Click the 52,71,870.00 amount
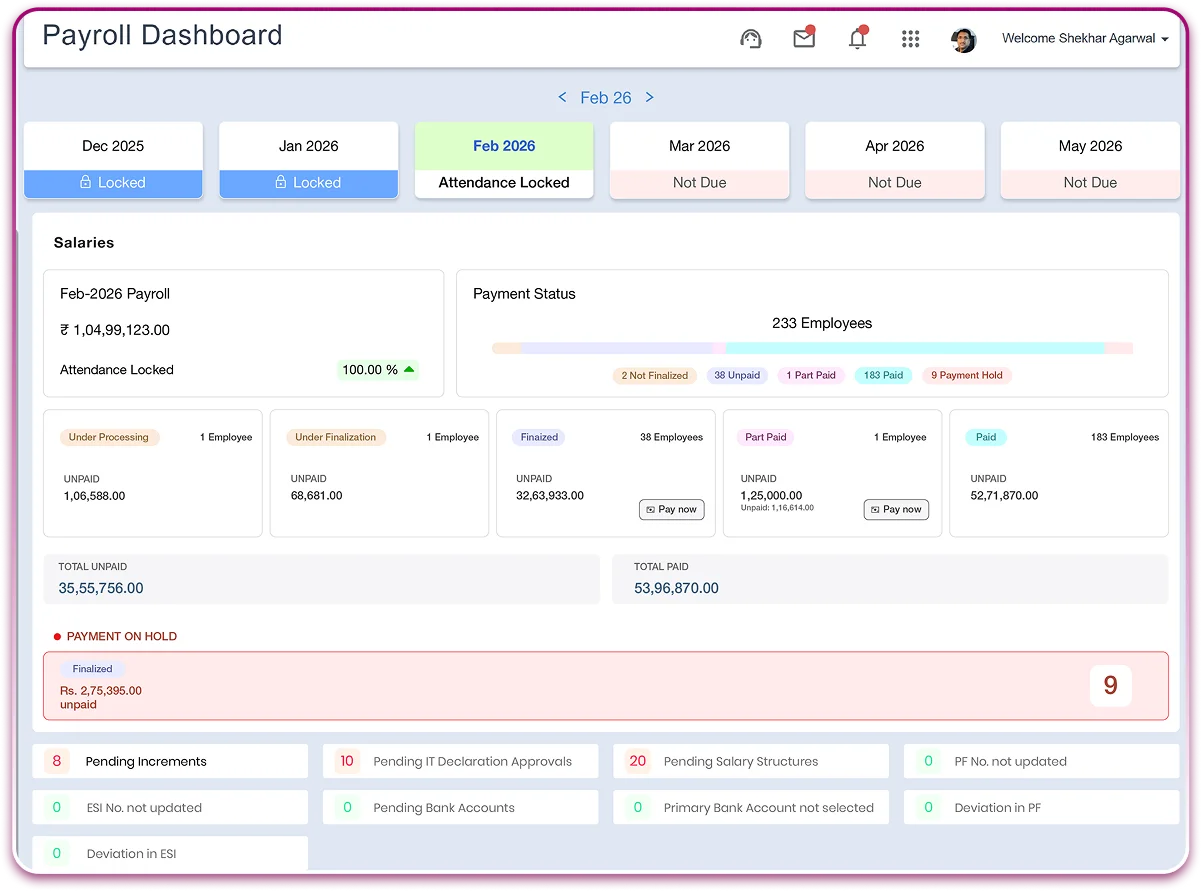The height and width of the screenshot is (892, 1202). pos(1004,496)
